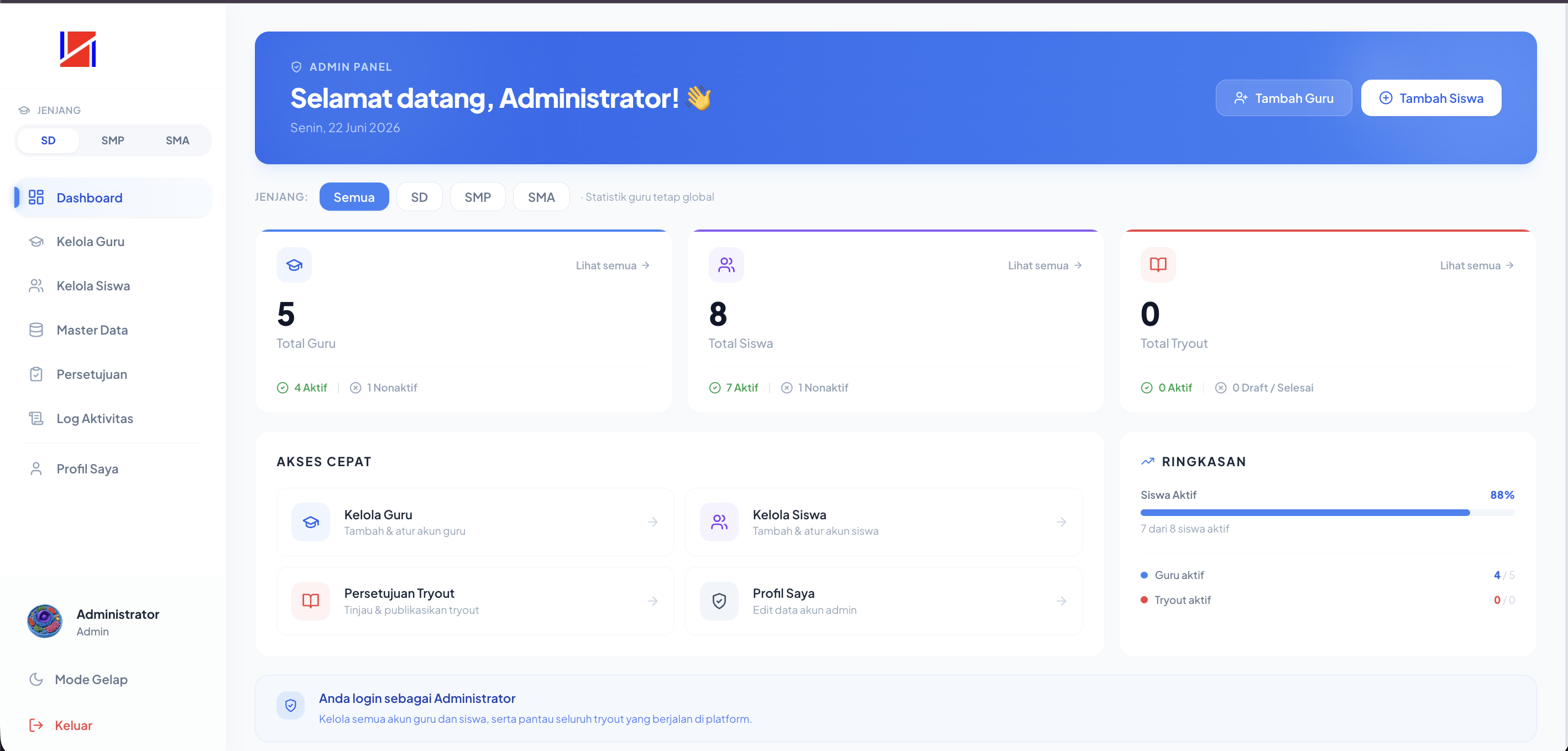1568x751 pixels.
Task: Click the Administrator avatar picture
Action: (44, 622)
